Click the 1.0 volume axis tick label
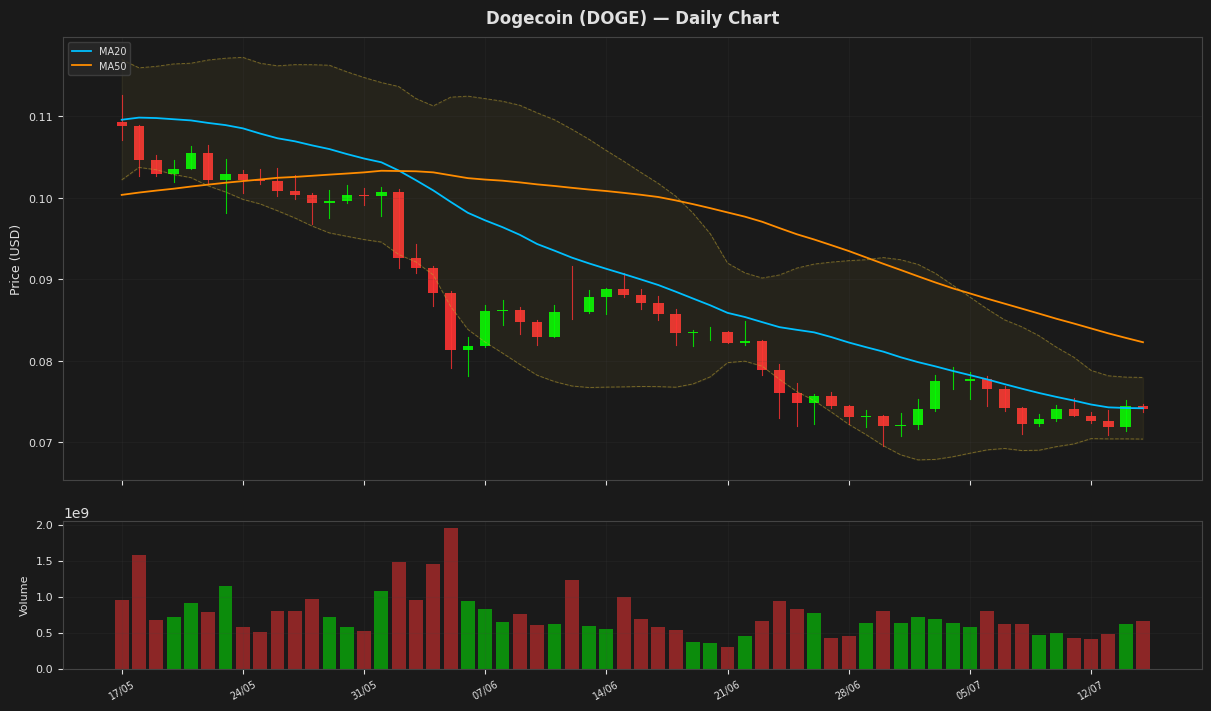This screenshot has width=1211, height=711. click(45, 598)
